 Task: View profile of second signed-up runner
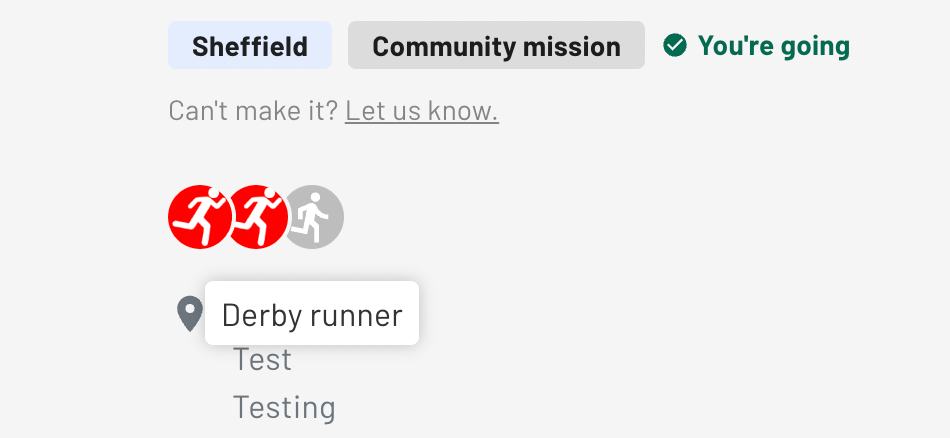point(257,216)
